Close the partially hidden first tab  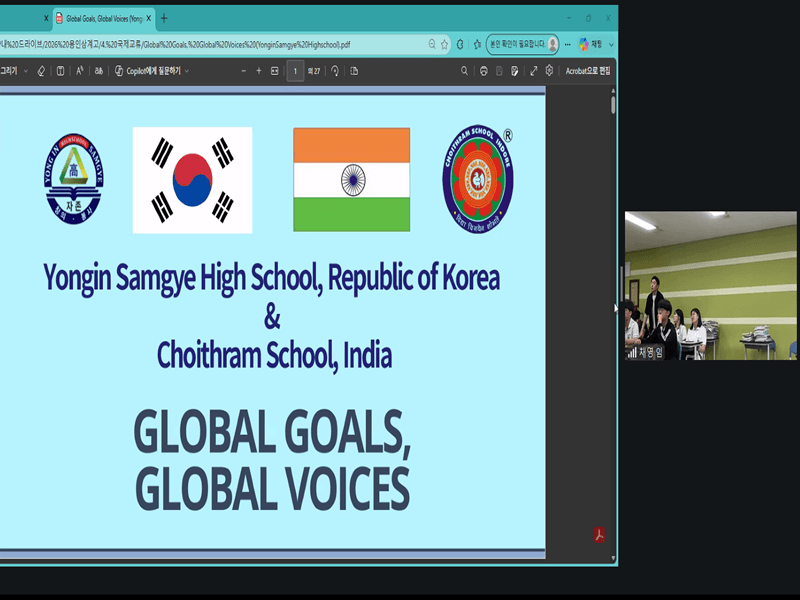46,18
